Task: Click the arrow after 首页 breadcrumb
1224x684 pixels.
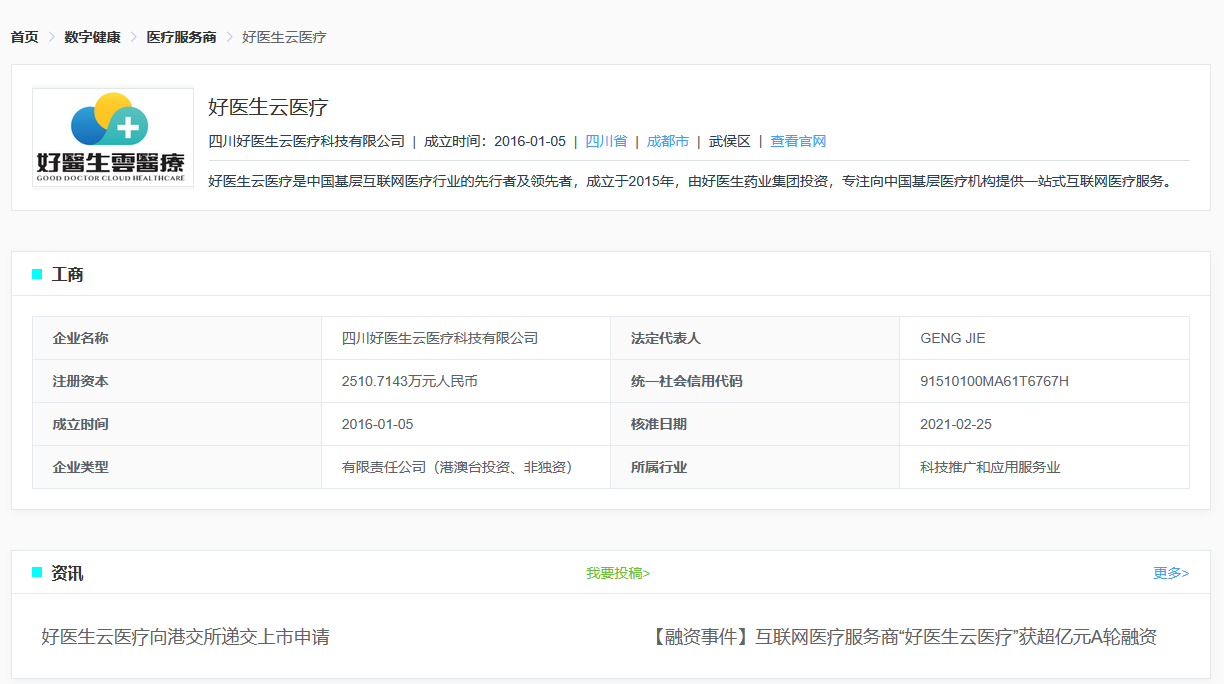Action: [x=51, y=37]
